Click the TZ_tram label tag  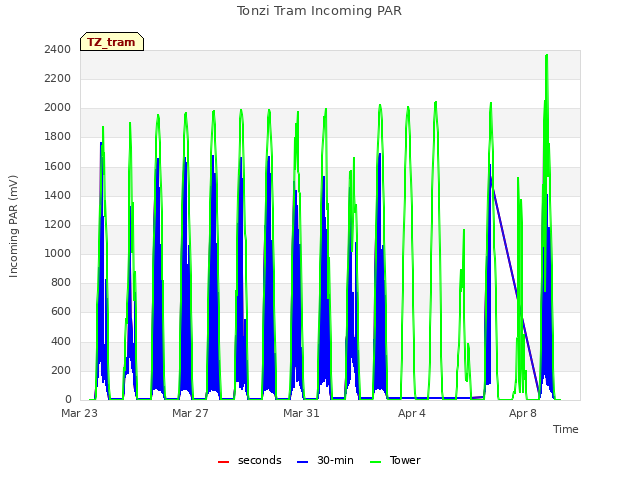pos(112,42)
